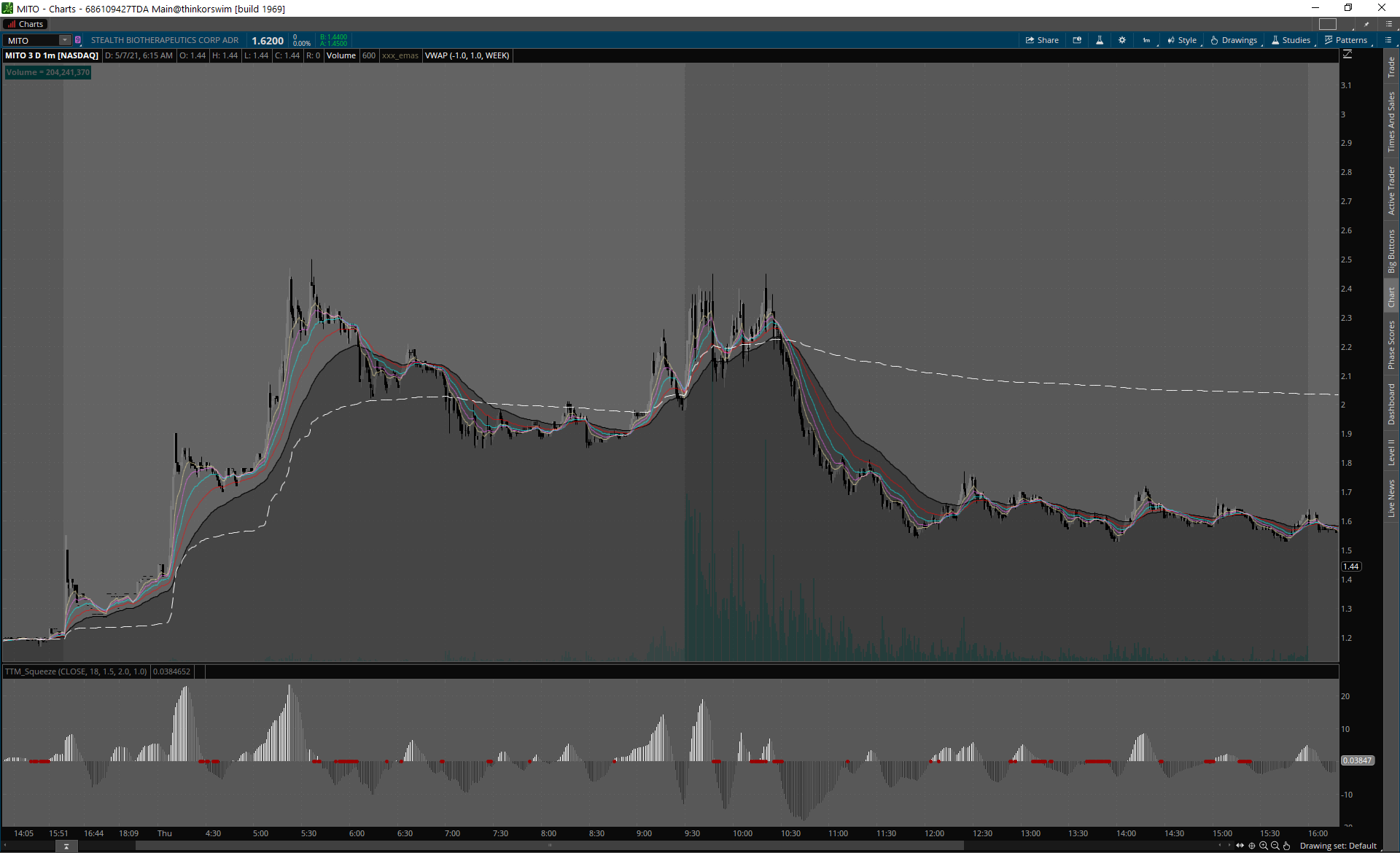Open the Studies menu button
Screen dimensions: 1400x853
click(x=1291, y=40)
